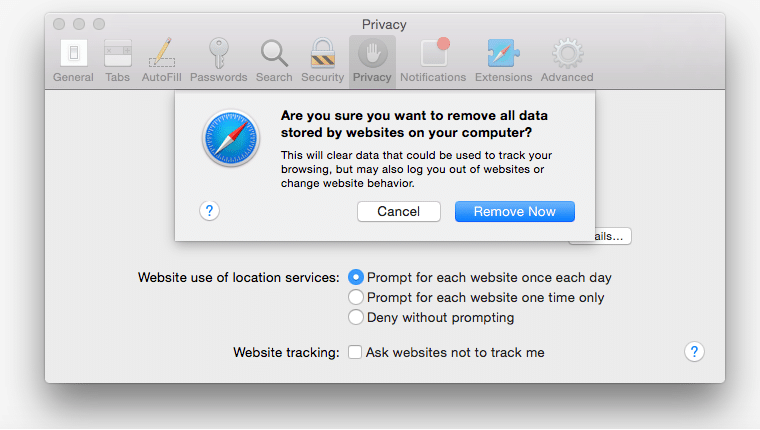Image resolution: width=760 pixels, height=430 pixels.
Task: Select the Privacy hand icon
Action: click(372, 53)
